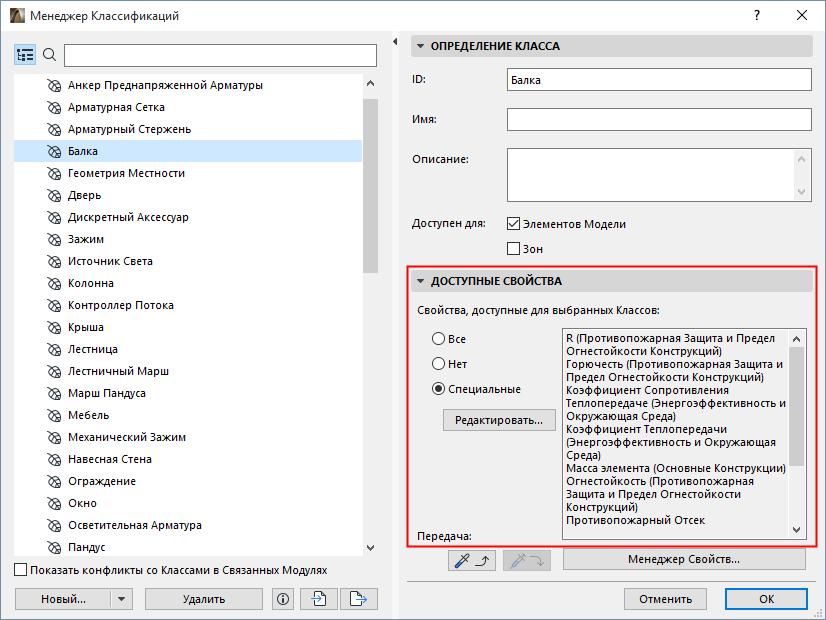Open Менеджер Свойств... button
826x620 pixels.
[x=684, y=559]
